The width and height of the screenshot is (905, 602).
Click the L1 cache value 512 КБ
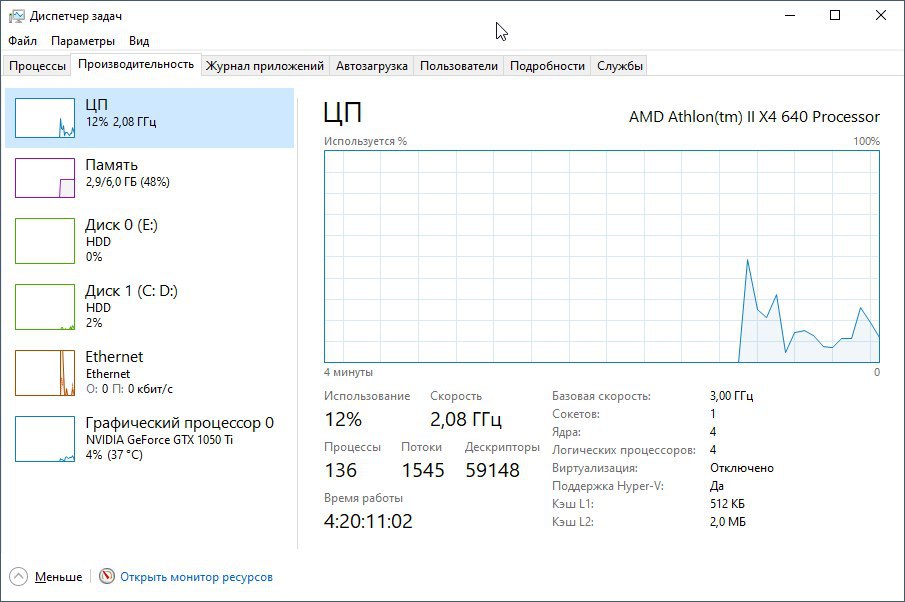tap(727, 504)
